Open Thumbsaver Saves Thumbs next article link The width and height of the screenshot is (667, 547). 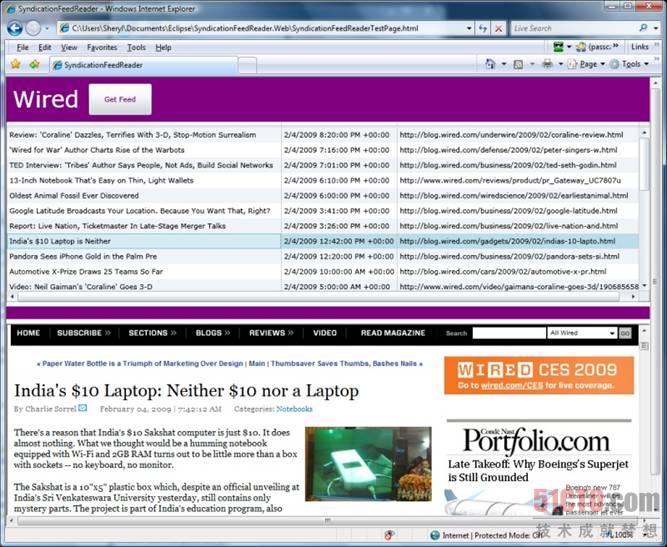pyautogui.click(x=344, y=364)
